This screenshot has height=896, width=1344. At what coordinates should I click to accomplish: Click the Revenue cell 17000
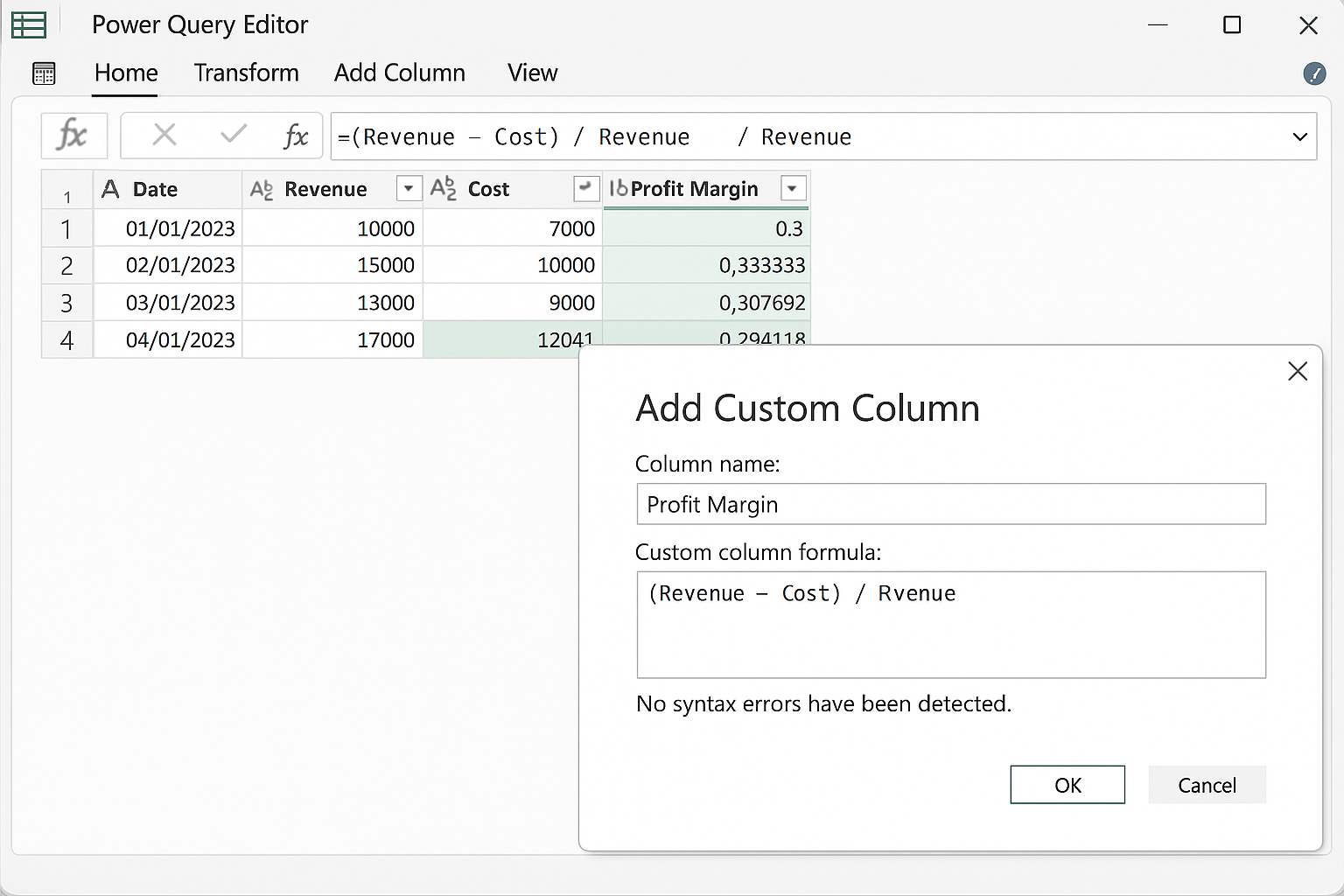pos(332,339)
